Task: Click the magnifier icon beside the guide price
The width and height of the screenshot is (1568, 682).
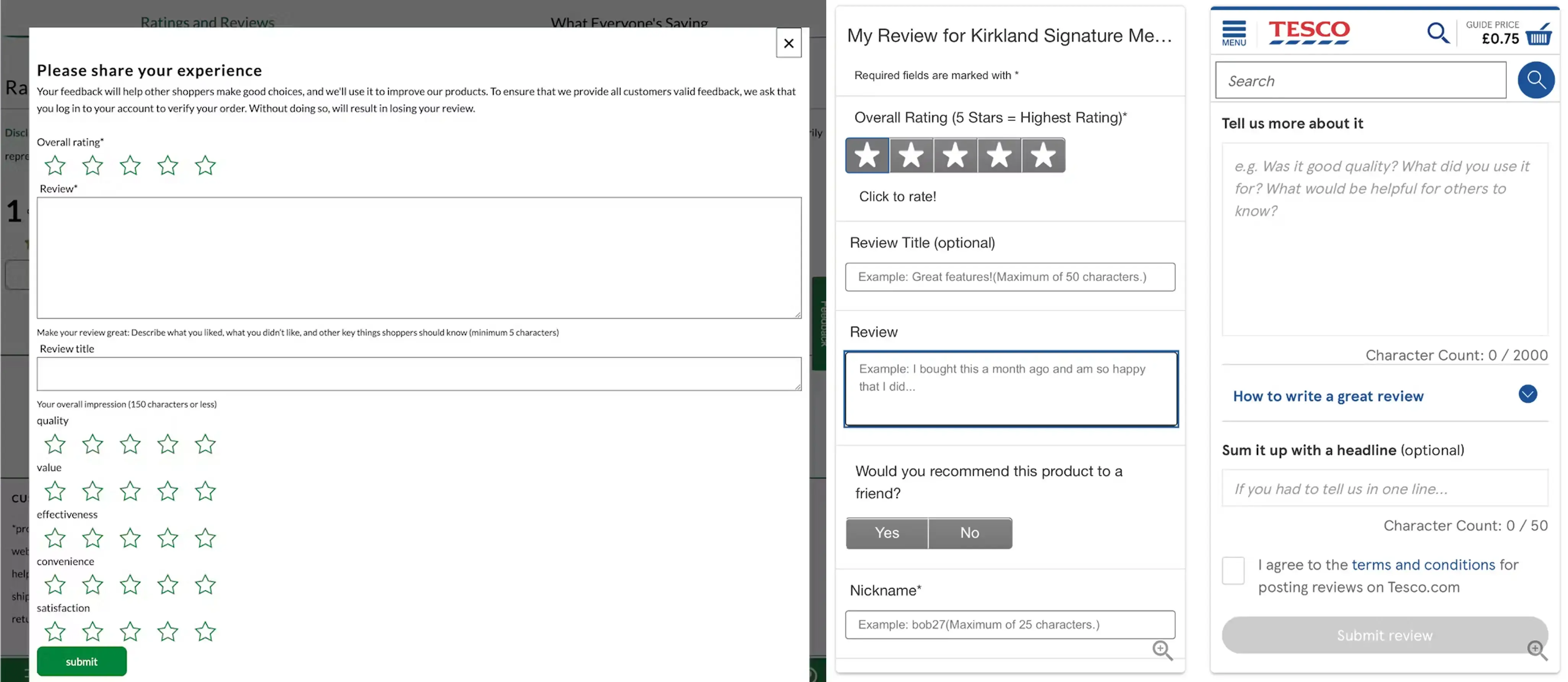Action: tap(1438, 33)
